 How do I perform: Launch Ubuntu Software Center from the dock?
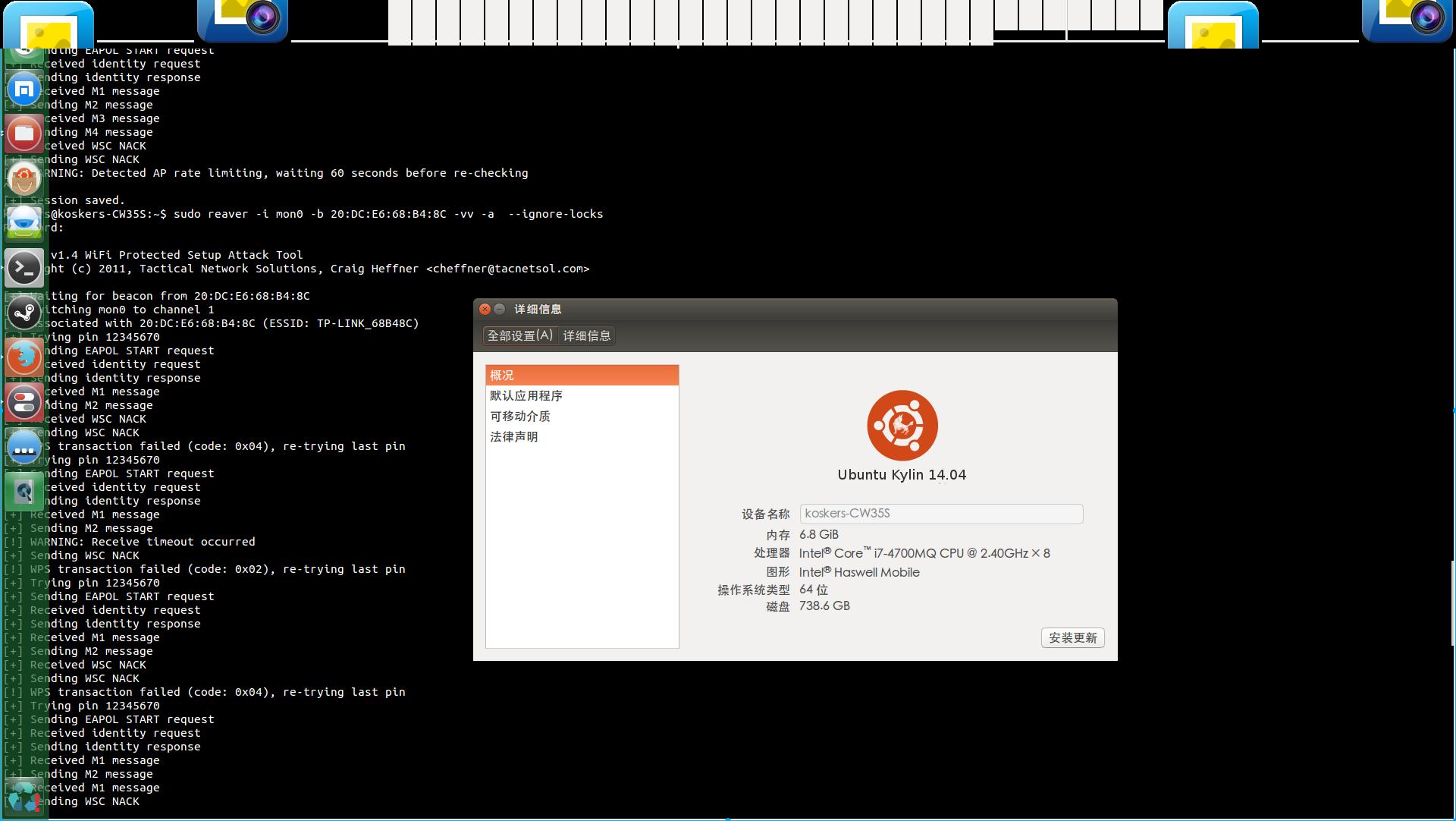pos(24,179)
